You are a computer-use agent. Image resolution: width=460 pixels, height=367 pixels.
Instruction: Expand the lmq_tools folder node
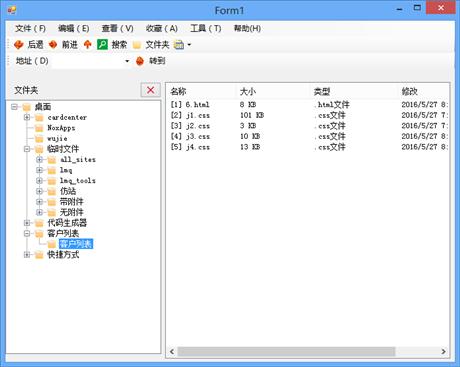[39, 181]
